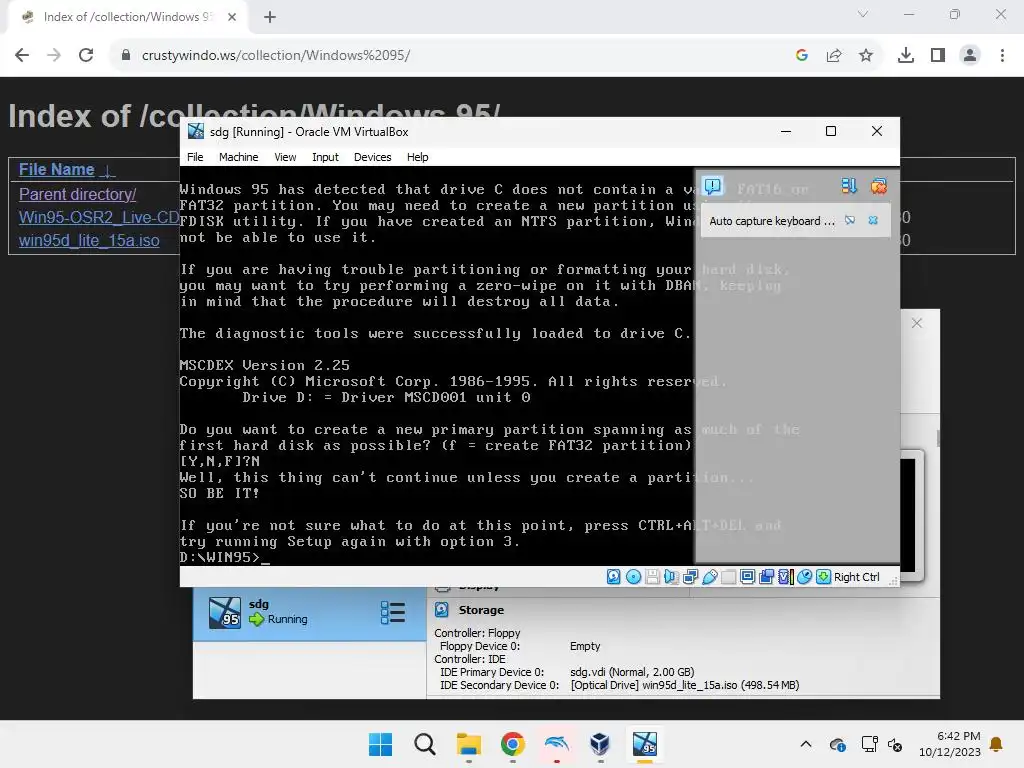Click the don't show again icon on keyboard notification

850,221
